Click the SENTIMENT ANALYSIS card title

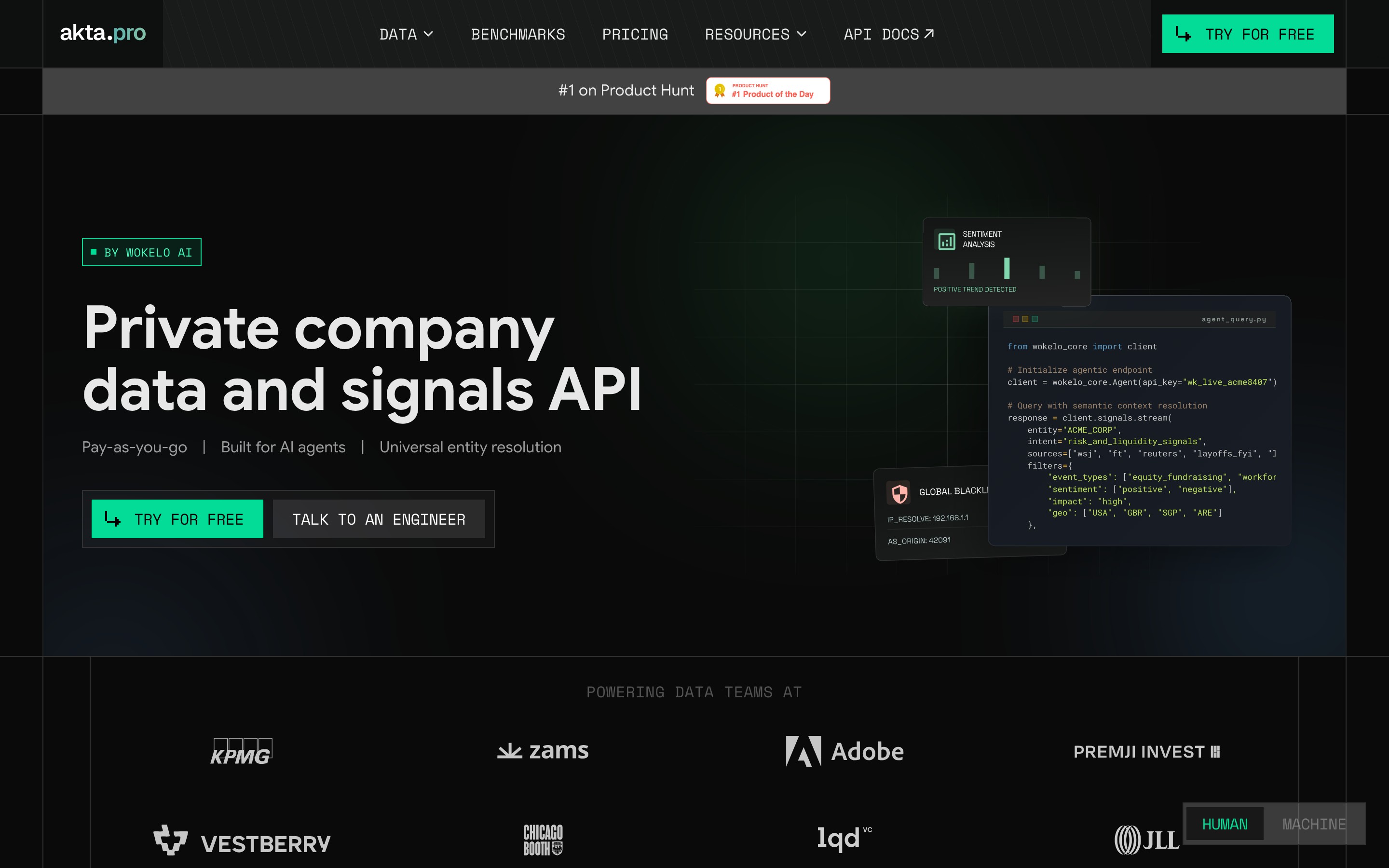[x=981, y=239]
